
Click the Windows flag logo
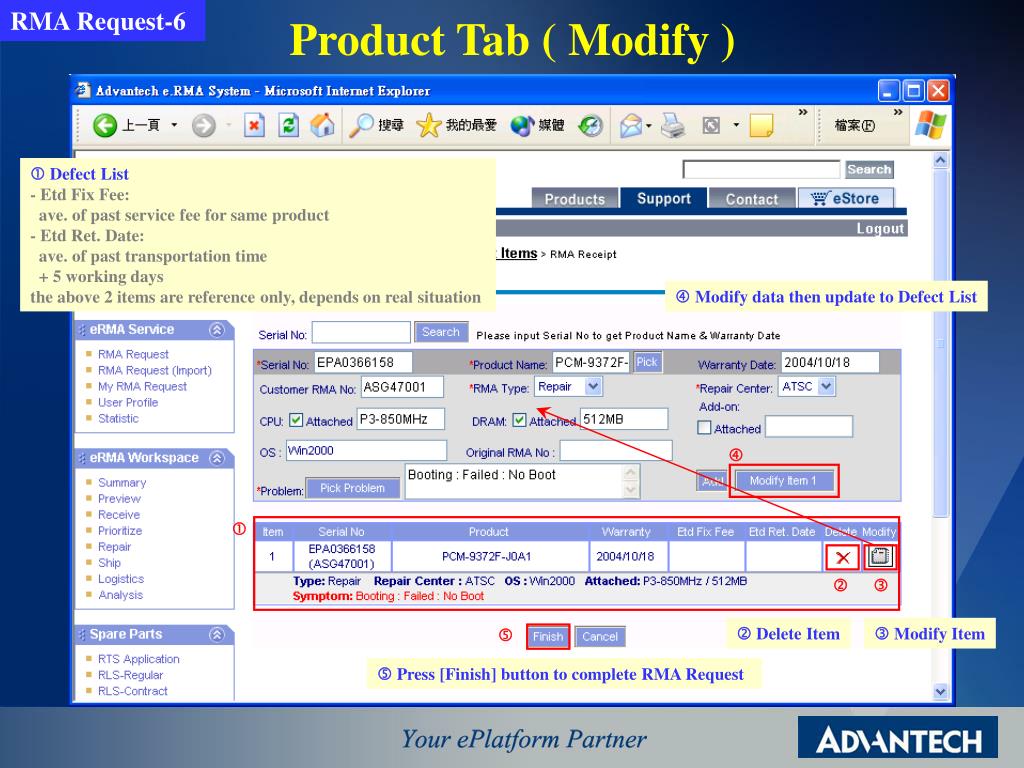coord(931,123)
